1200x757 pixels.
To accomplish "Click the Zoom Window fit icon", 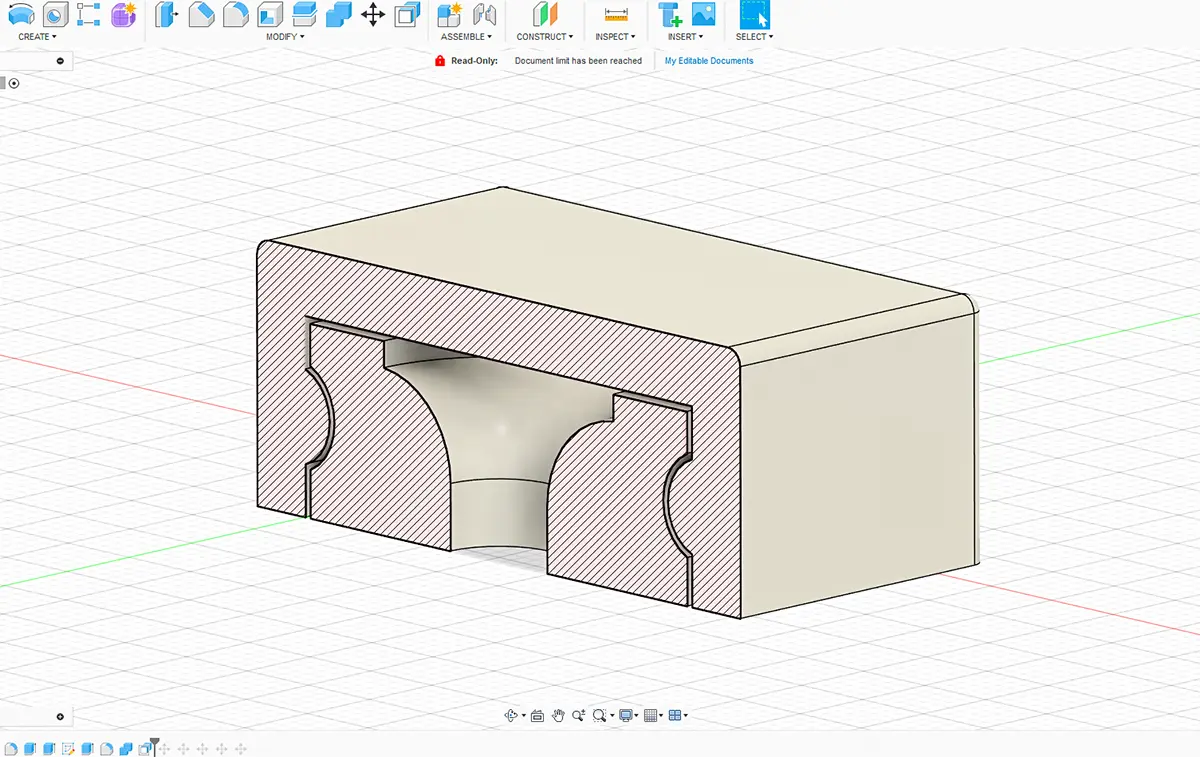I will point(600,715).
